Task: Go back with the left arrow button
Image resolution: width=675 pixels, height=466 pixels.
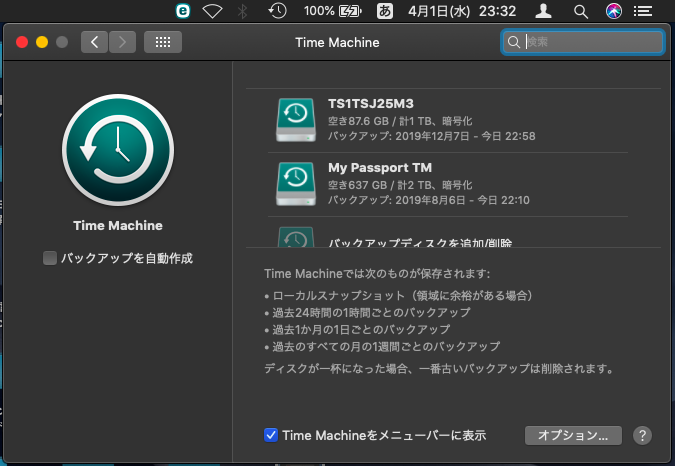Action: (x=95, y=42)
